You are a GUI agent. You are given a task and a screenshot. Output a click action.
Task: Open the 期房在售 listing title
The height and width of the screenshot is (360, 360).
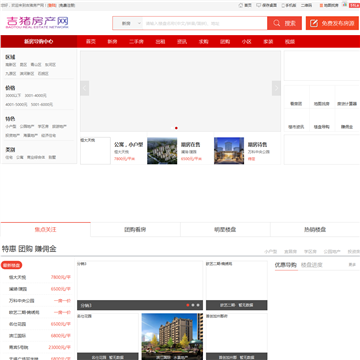[x=191, y=144]
